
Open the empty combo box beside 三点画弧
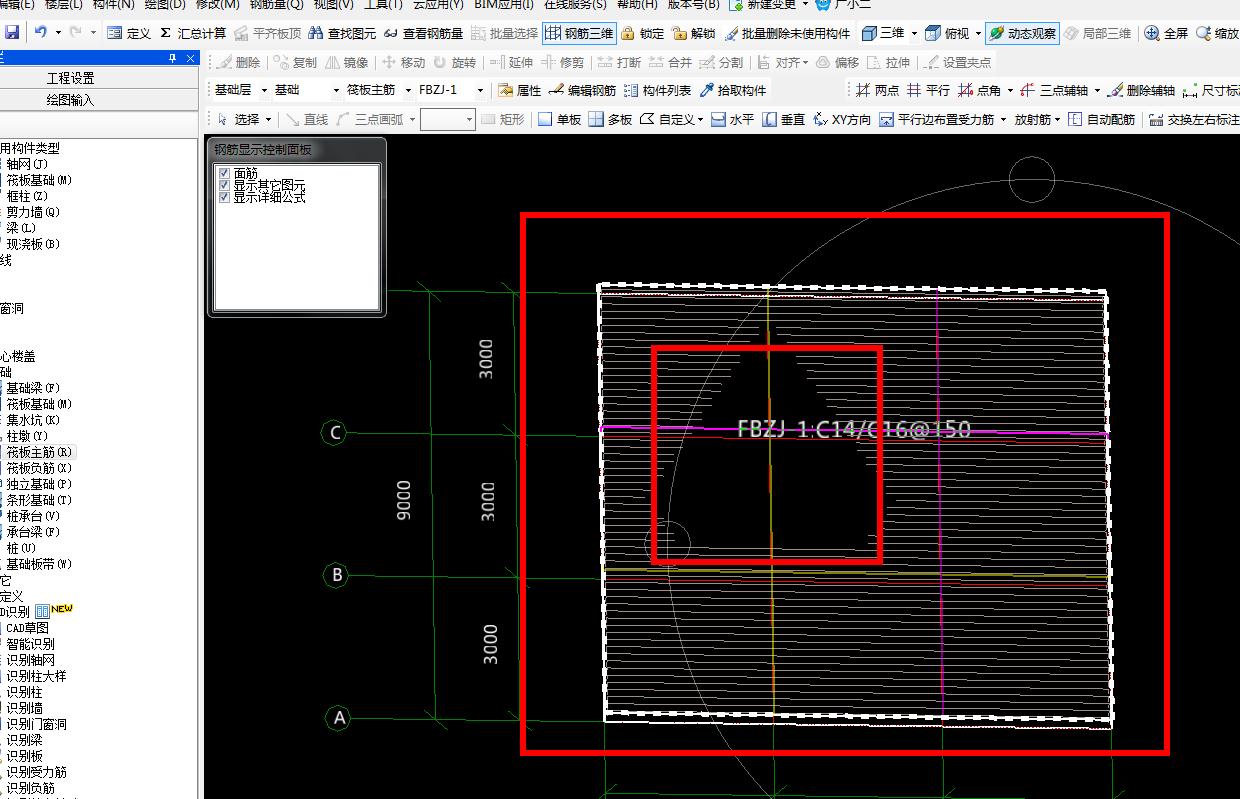448,120
